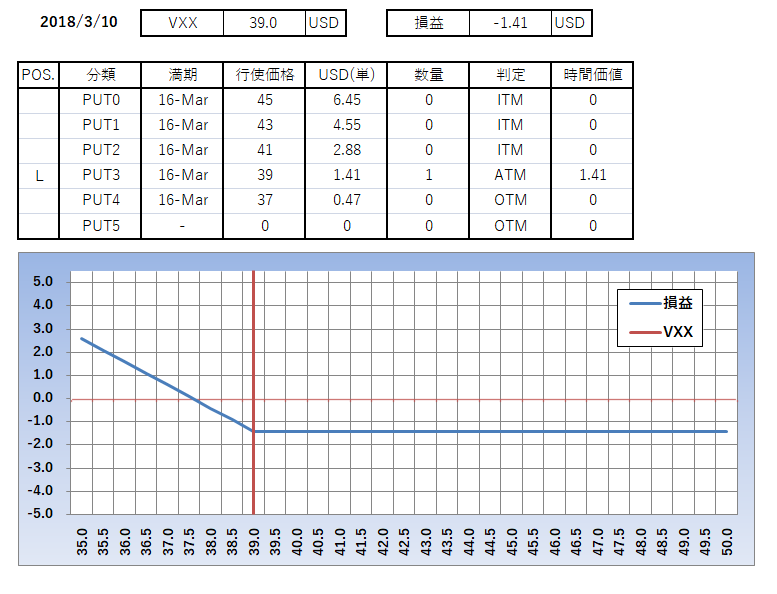The image size is (777, 594).
Task: Click the 判定 column header
Action: point(510,75)
